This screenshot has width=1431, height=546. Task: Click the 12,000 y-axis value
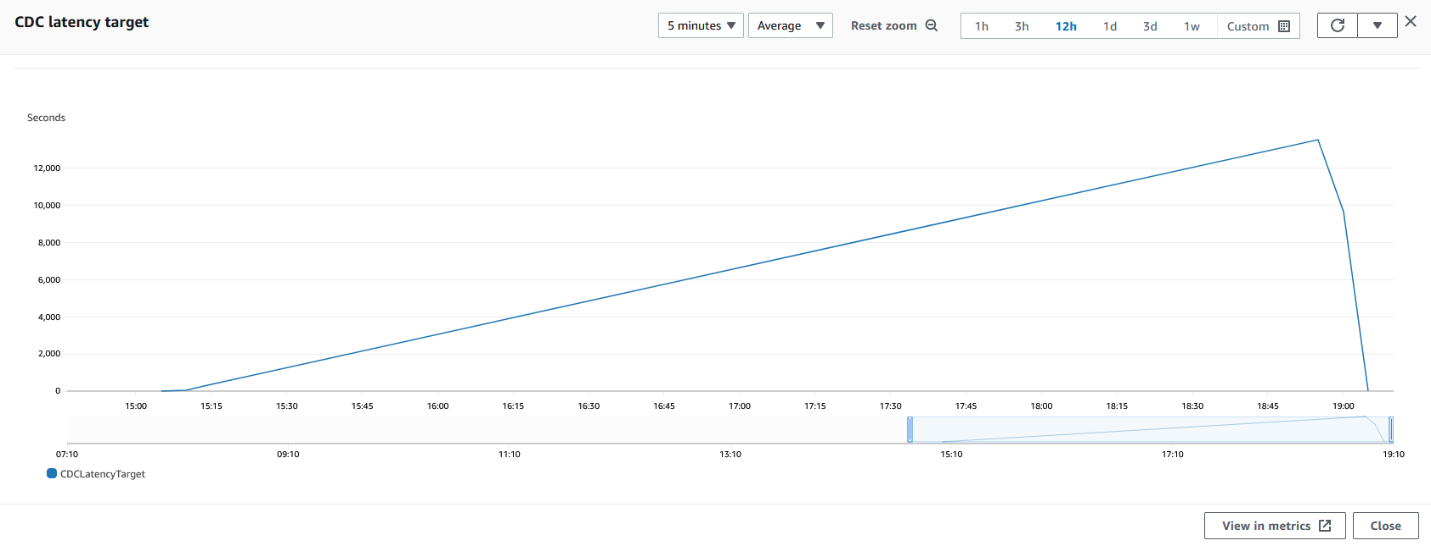coord(48,168)
